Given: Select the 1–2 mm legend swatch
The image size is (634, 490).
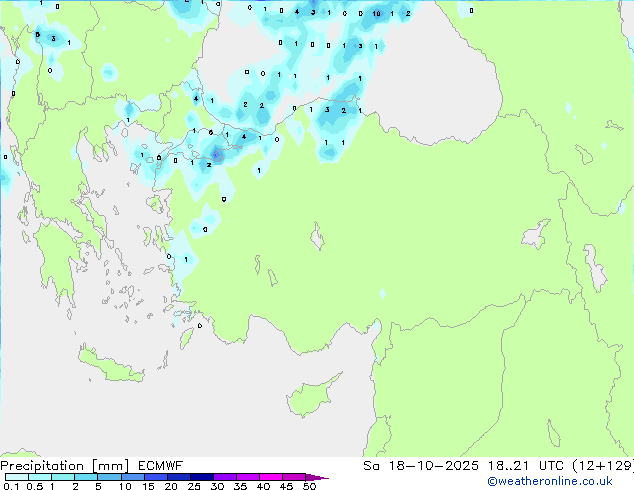Looking at the screenshot, I should coord(63,477).
